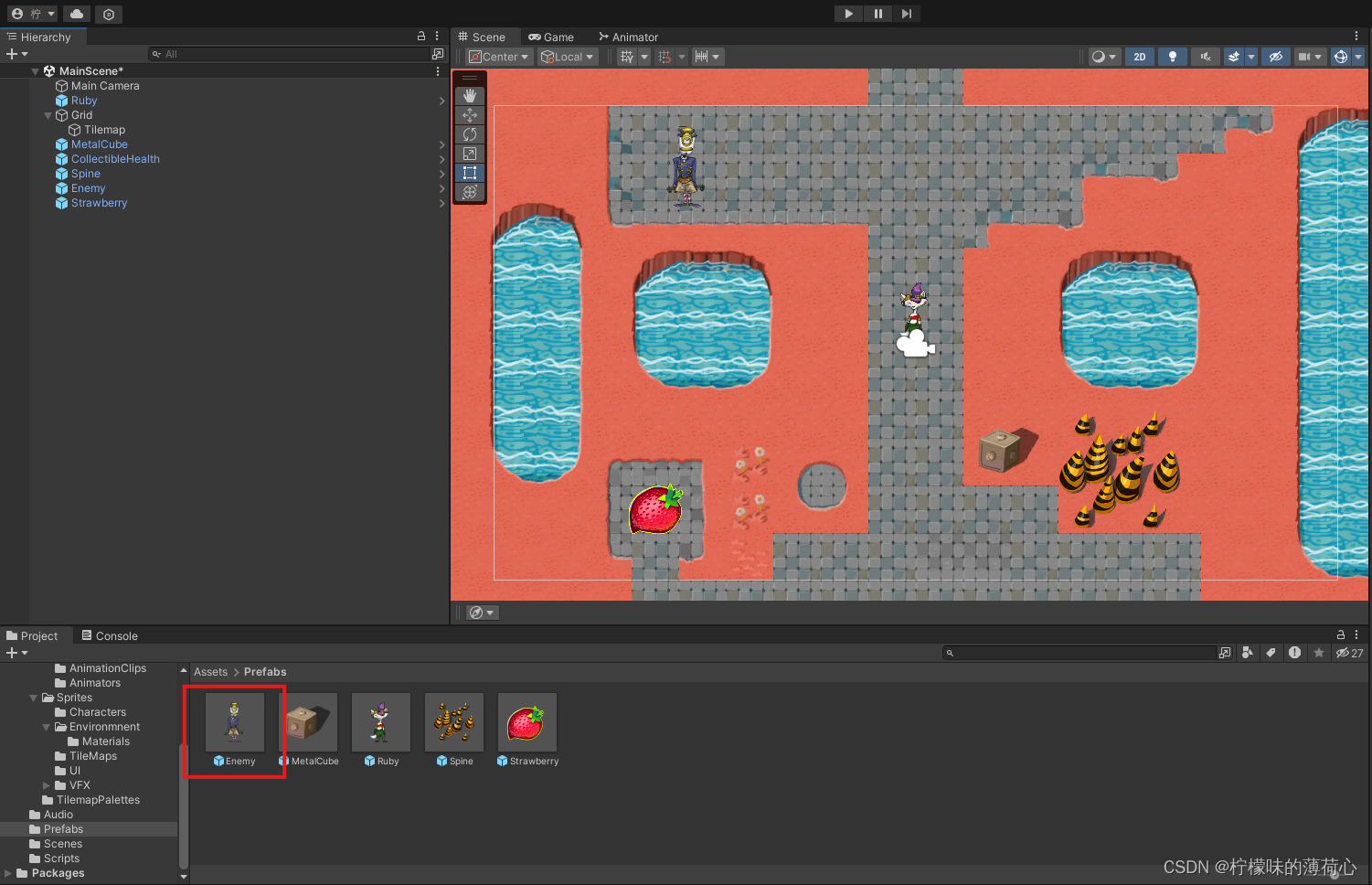1372x885 pixels.
Task: Open the Local handle rotation dropdown
Action: pyautogui.click(x=567, y=56)
